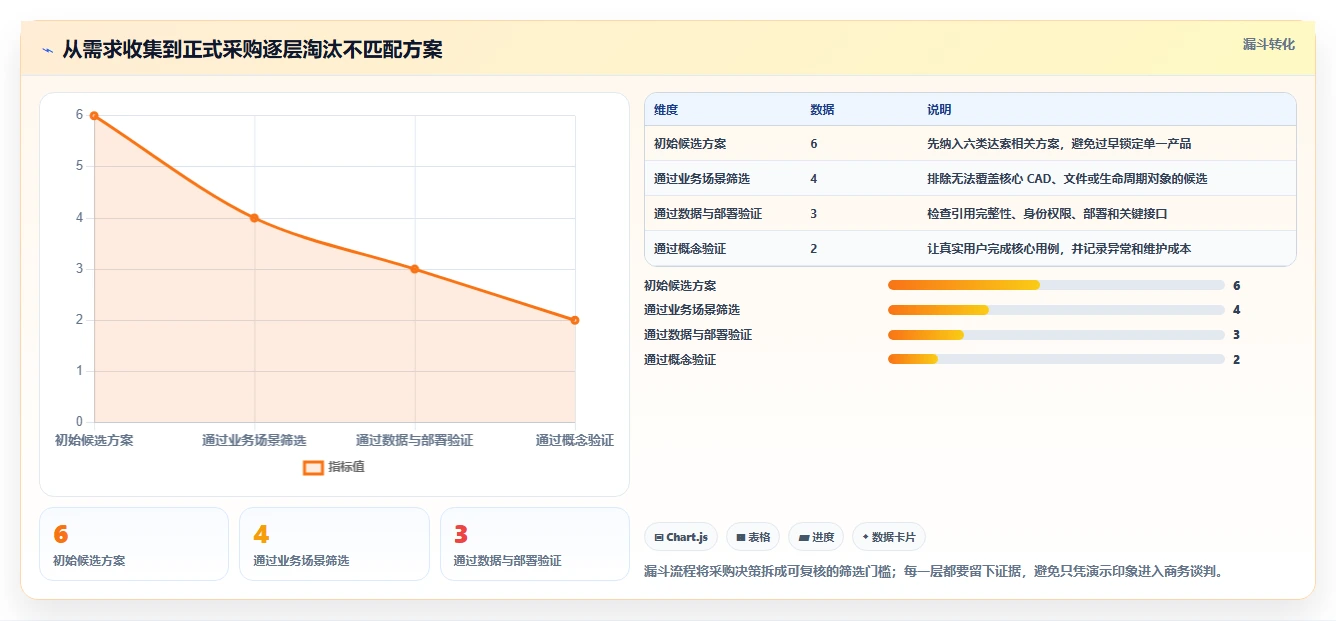Select the 表格 tag chip
The image size is (1336, 621).
click(x=753, y=537)
